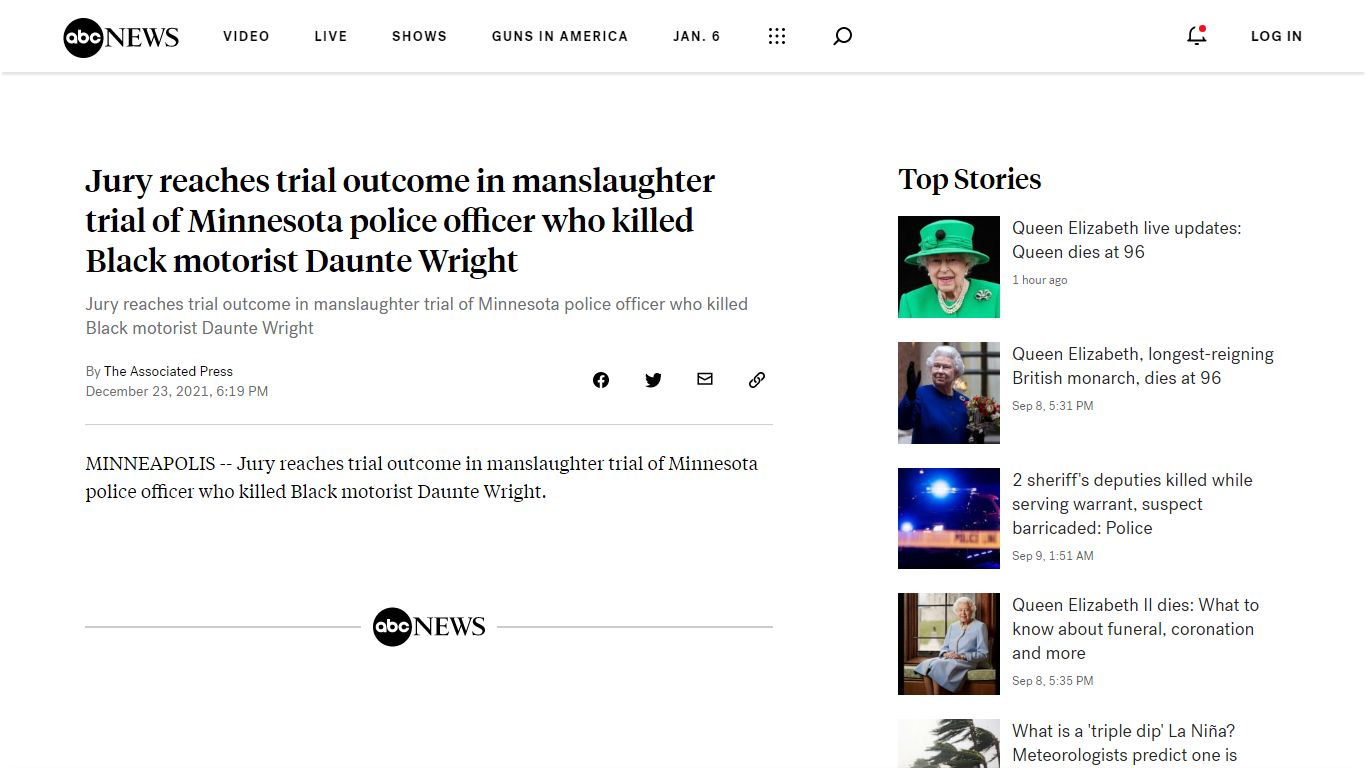Click the police lights thumbnail
1366x768 pixels.
coord(949,518)
